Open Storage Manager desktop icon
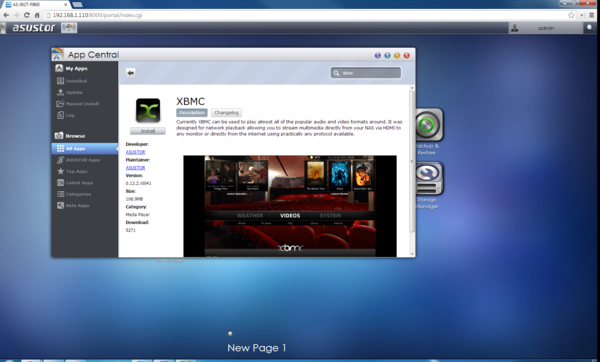This screenshot has height=362, width=600. tap(428, 185)
